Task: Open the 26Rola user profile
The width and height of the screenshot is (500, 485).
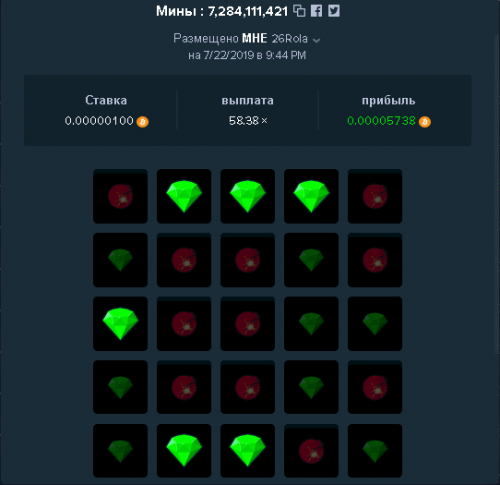Action: pyautogui.click(x=289, y=39)
